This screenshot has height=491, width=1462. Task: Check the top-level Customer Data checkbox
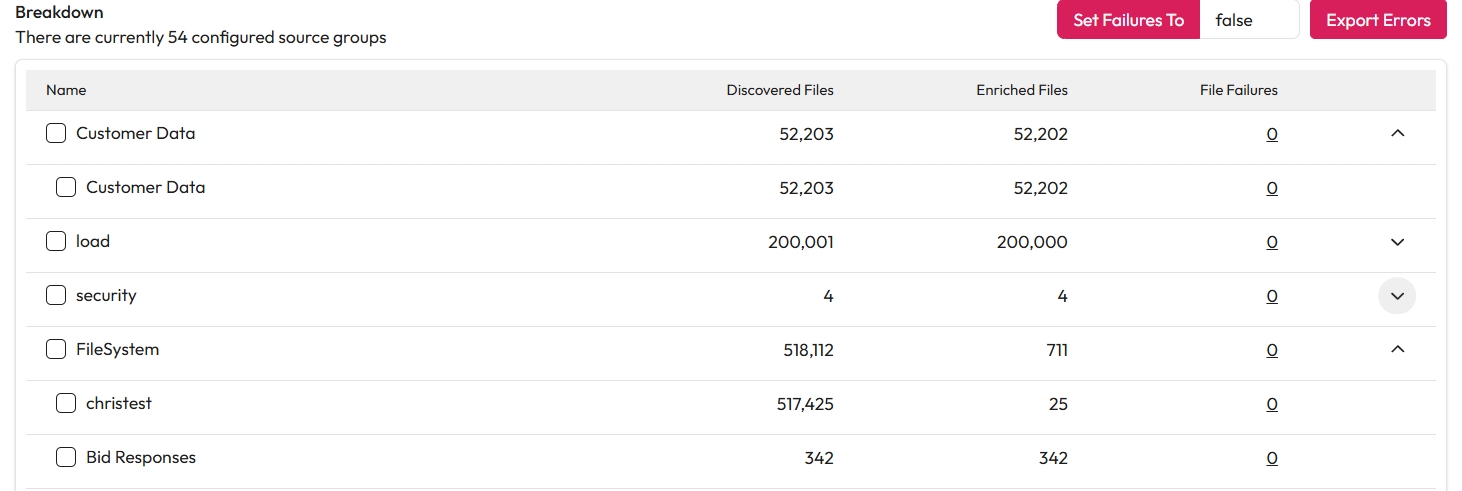[56, 134]
